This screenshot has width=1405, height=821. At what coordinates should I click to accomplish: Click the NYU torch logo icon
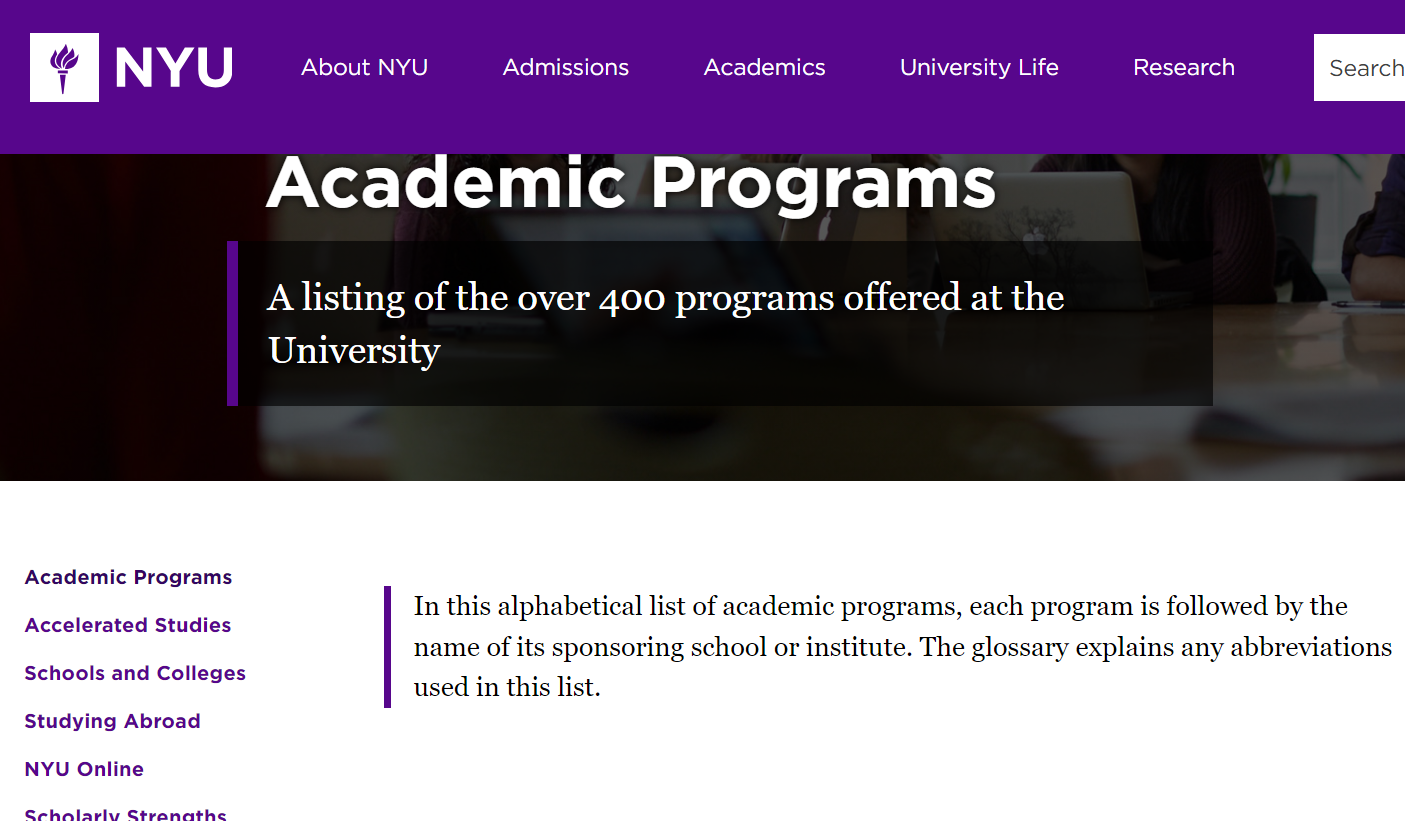point(64,68)
